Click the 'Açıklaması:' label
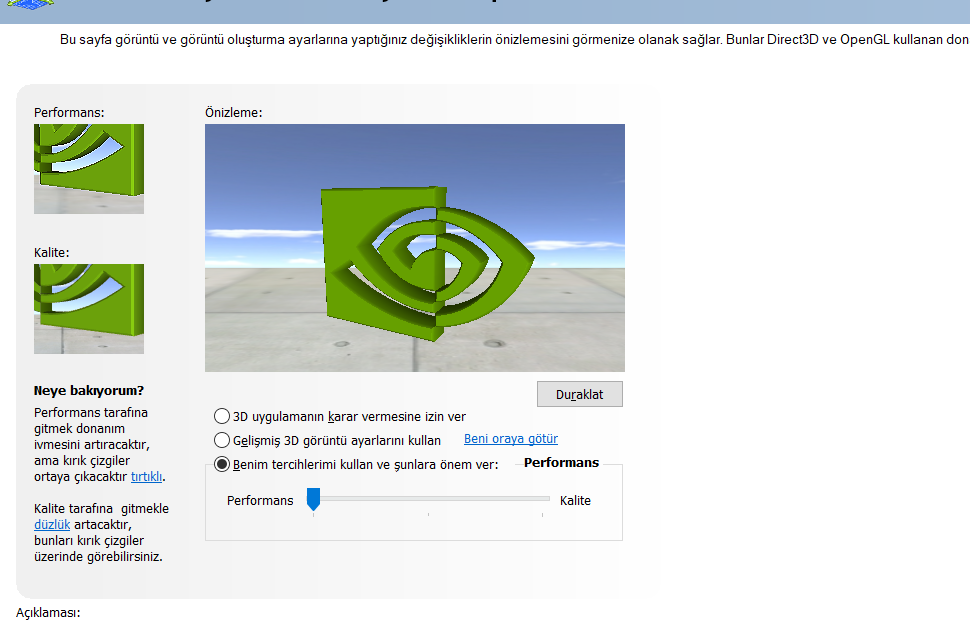The width and height of the screenshot is (970, 624). pos(48,612)
